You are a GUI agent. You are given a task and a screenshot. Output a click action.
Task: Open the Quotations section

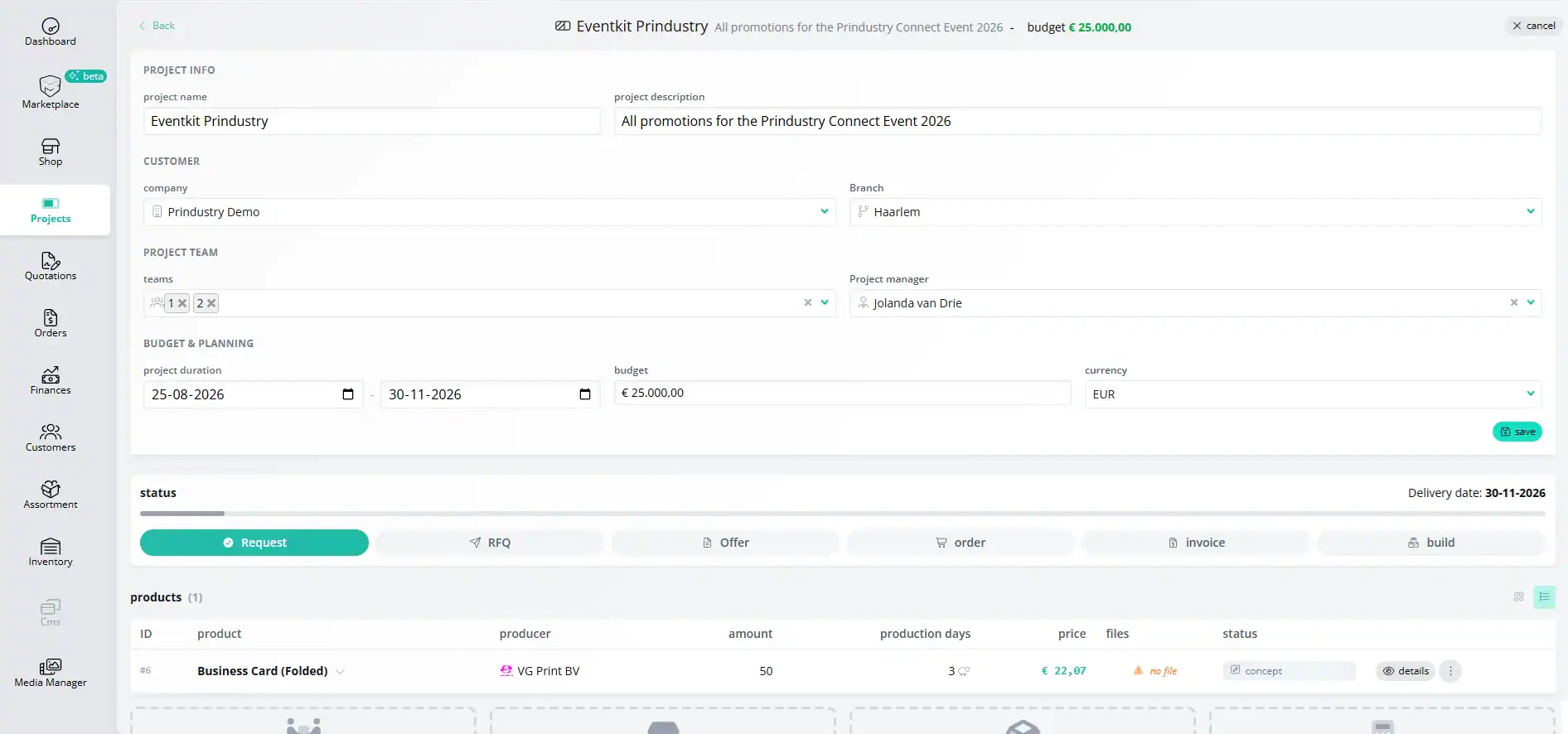pos(51,267)
